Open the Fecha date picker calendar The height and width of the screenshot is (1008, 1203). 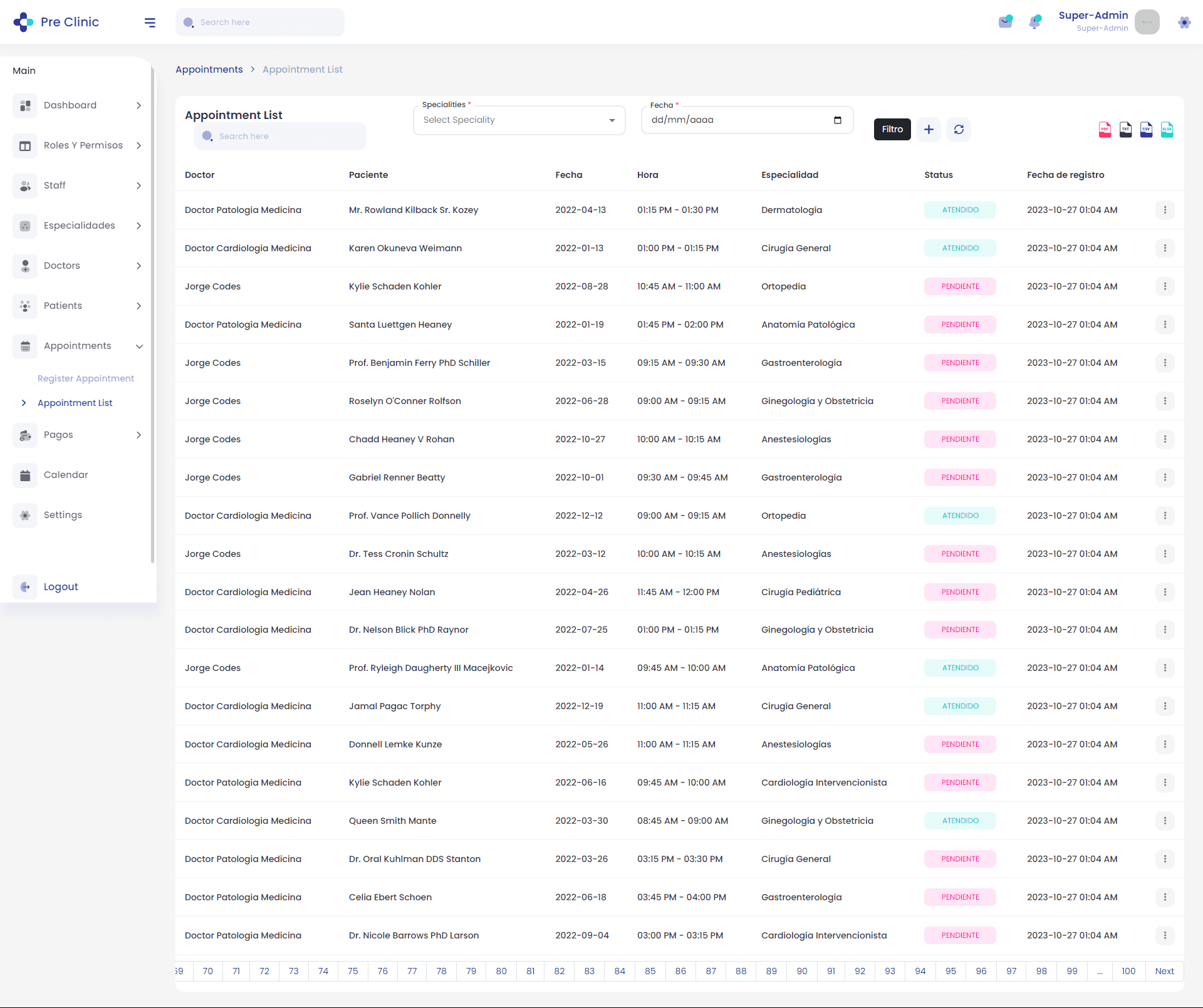coord(837,120)
